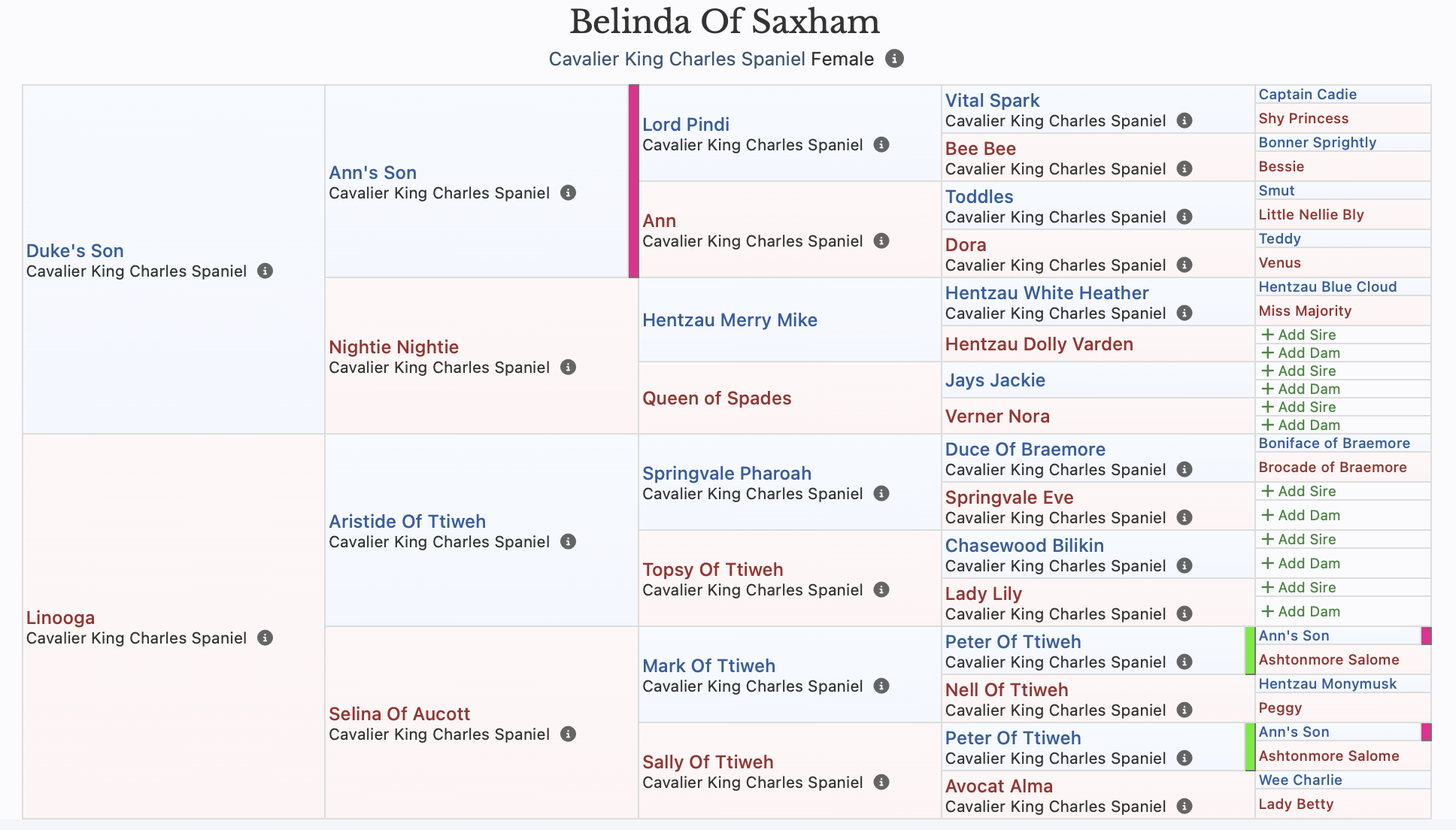
Task: Open the Hentzau Merry Mike pedigree link
Action: [x=730, y=320]
